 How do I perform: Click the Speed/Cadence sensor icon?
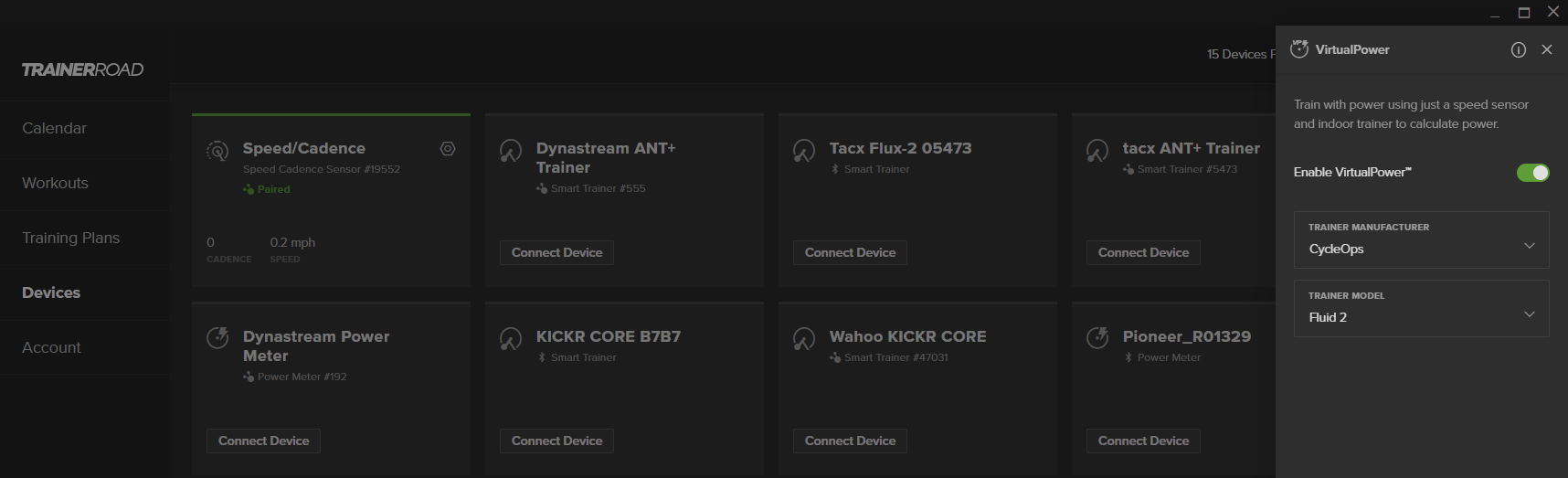(x=217, y=151)
